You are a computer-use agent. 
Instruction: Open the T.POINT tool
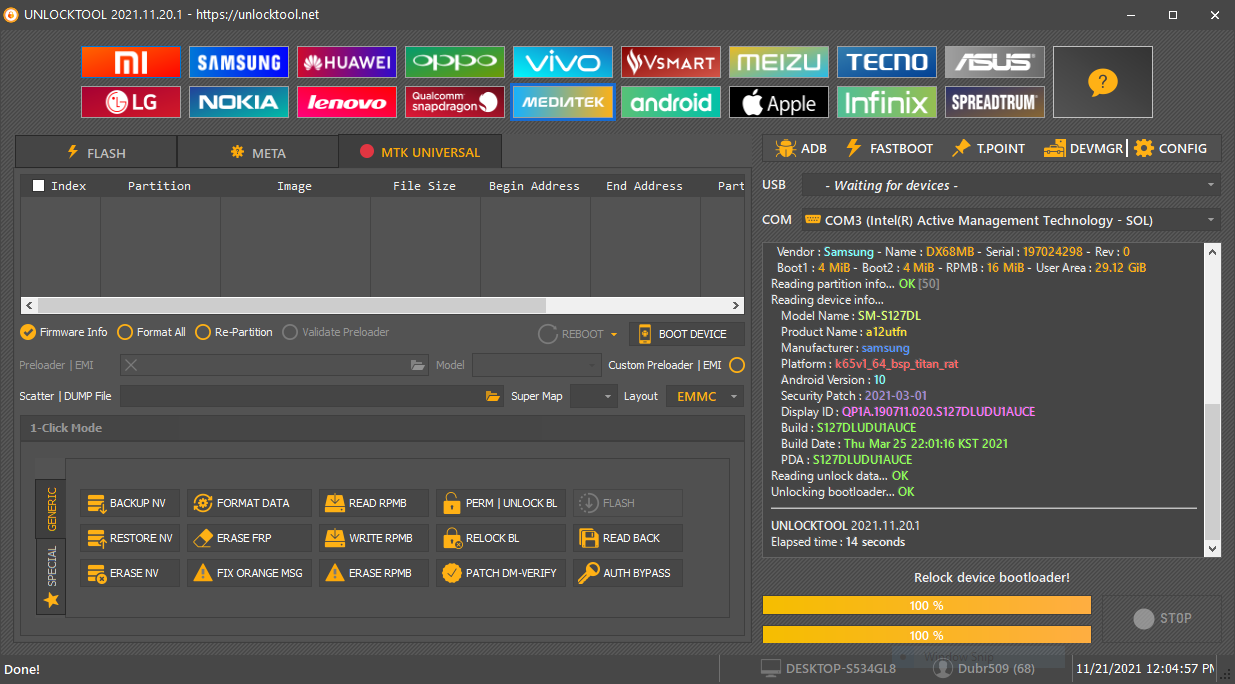tap(988, 148)
